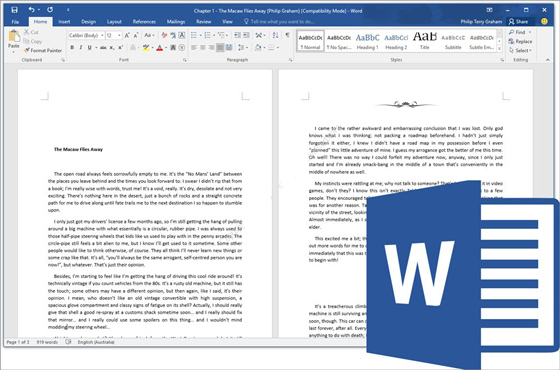
Task: Open the Select dropdown in Editing group
Action: (x=521, y=50)
